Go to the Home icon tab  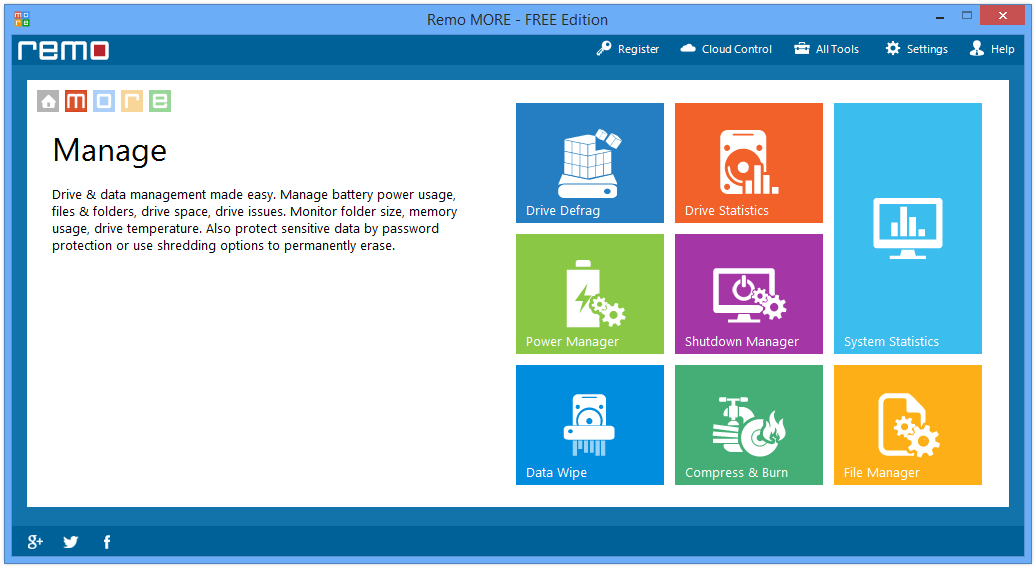(48, 101)
